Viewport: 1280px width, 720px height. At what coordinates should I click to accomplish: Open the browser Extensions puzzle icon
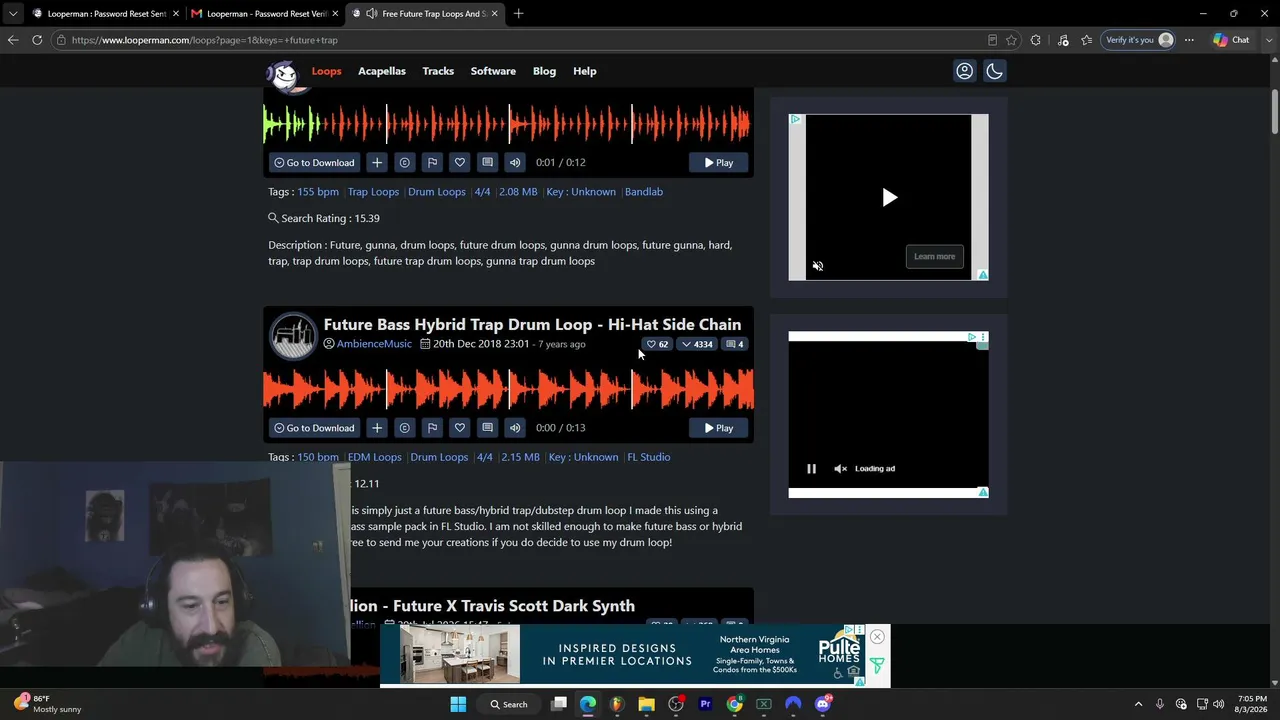pos(1035,40)
